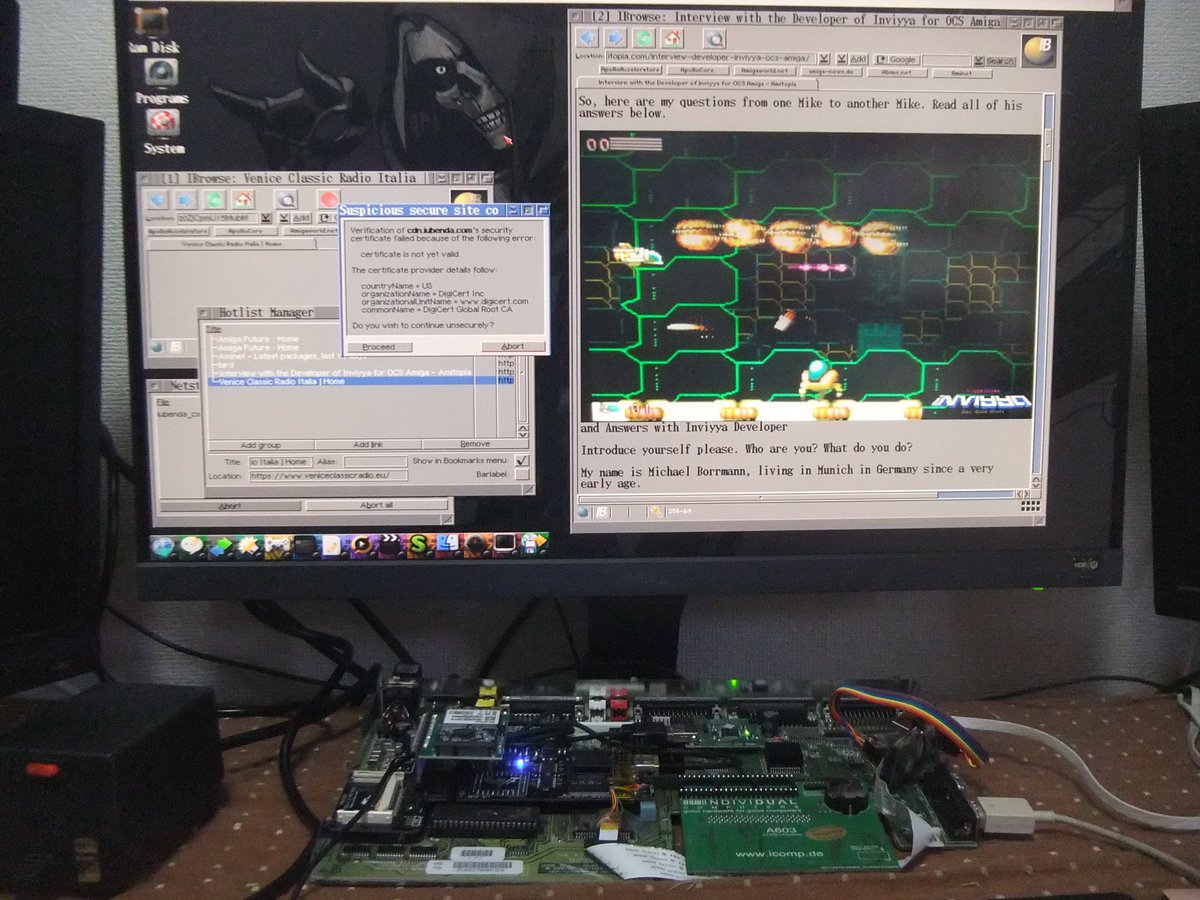
Task: Launch the clapperboard video icon in the dock
Action: tap(389, 546)
